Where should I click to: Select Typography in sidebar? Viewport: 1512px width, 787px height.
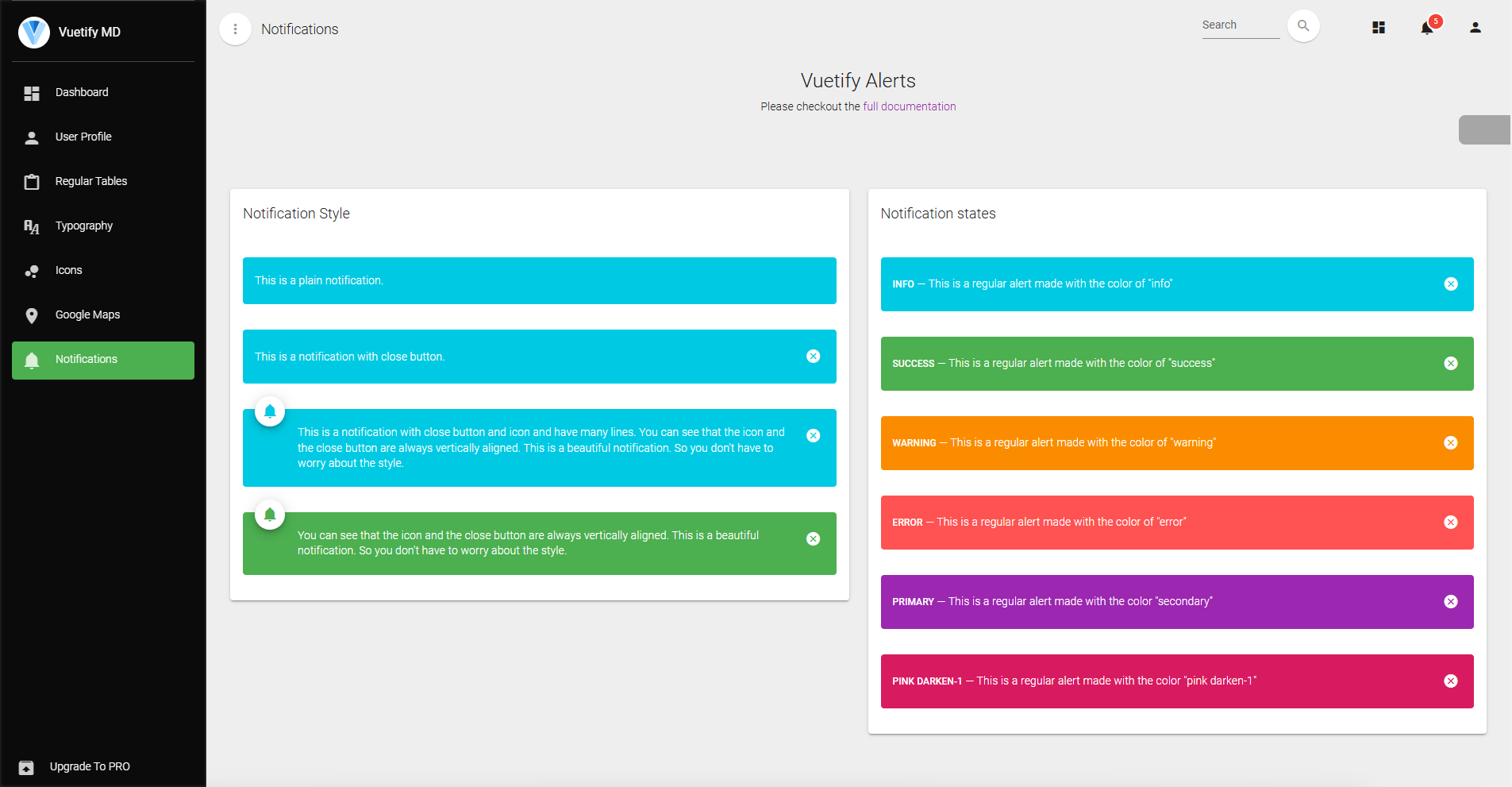point(103,227)
